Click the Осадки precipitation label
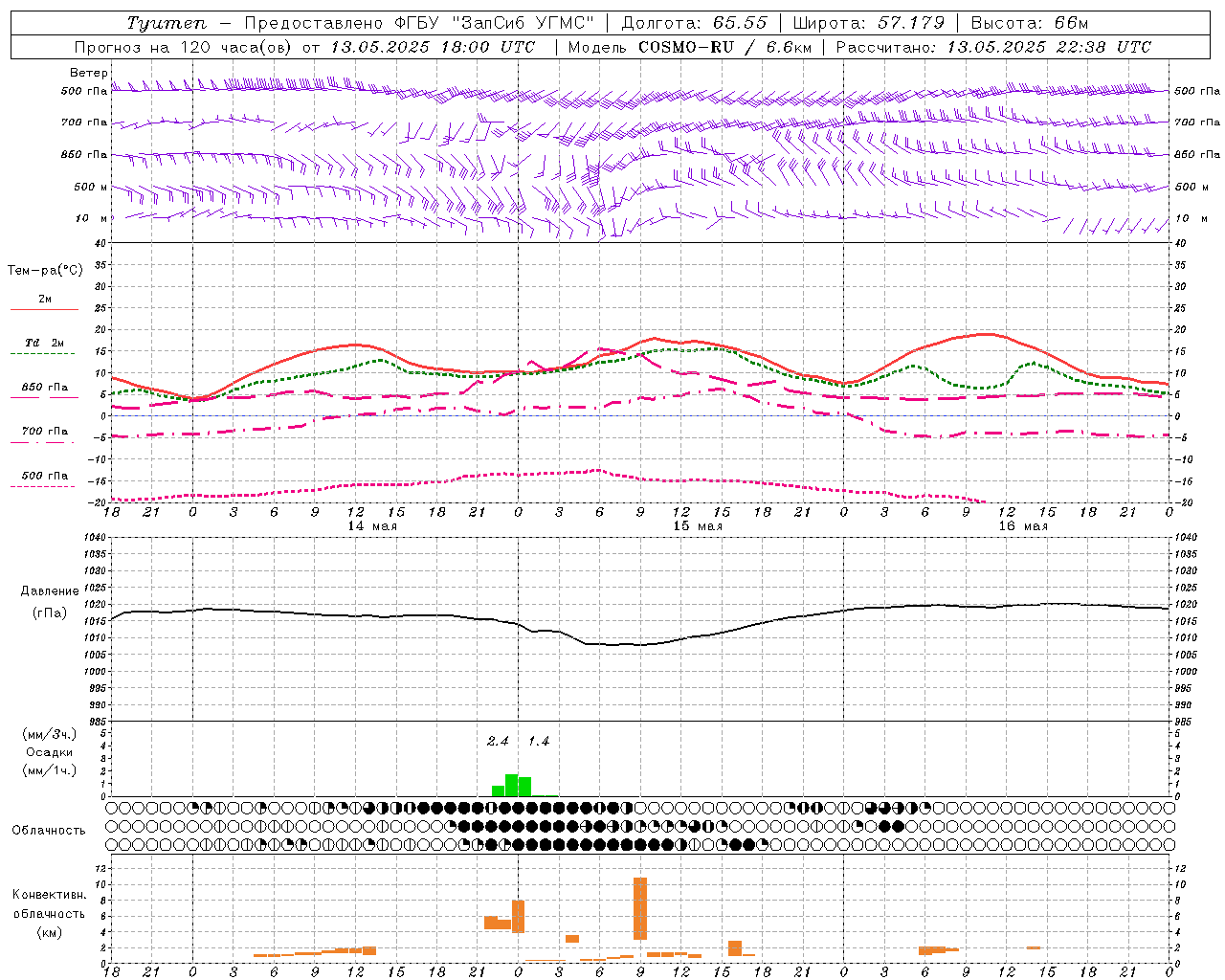 click(x=50, y=752)
